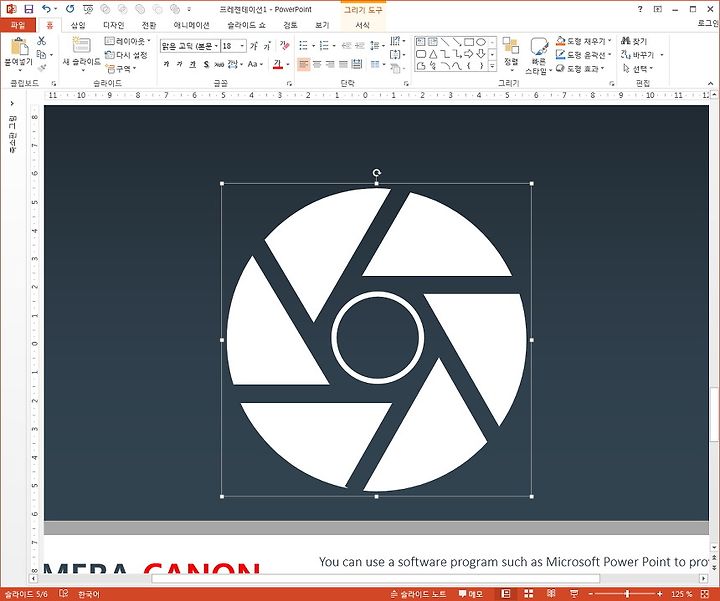This screenshot has width=720, height=601.
Task: Click the Cut scissors icon
Action: [42, 41]
